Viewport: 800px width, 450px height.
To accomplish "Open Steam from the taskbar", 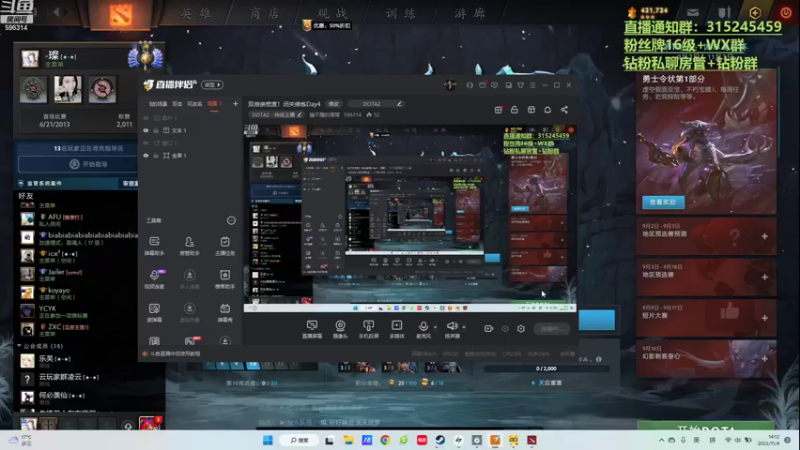I will tap(440, 440).
